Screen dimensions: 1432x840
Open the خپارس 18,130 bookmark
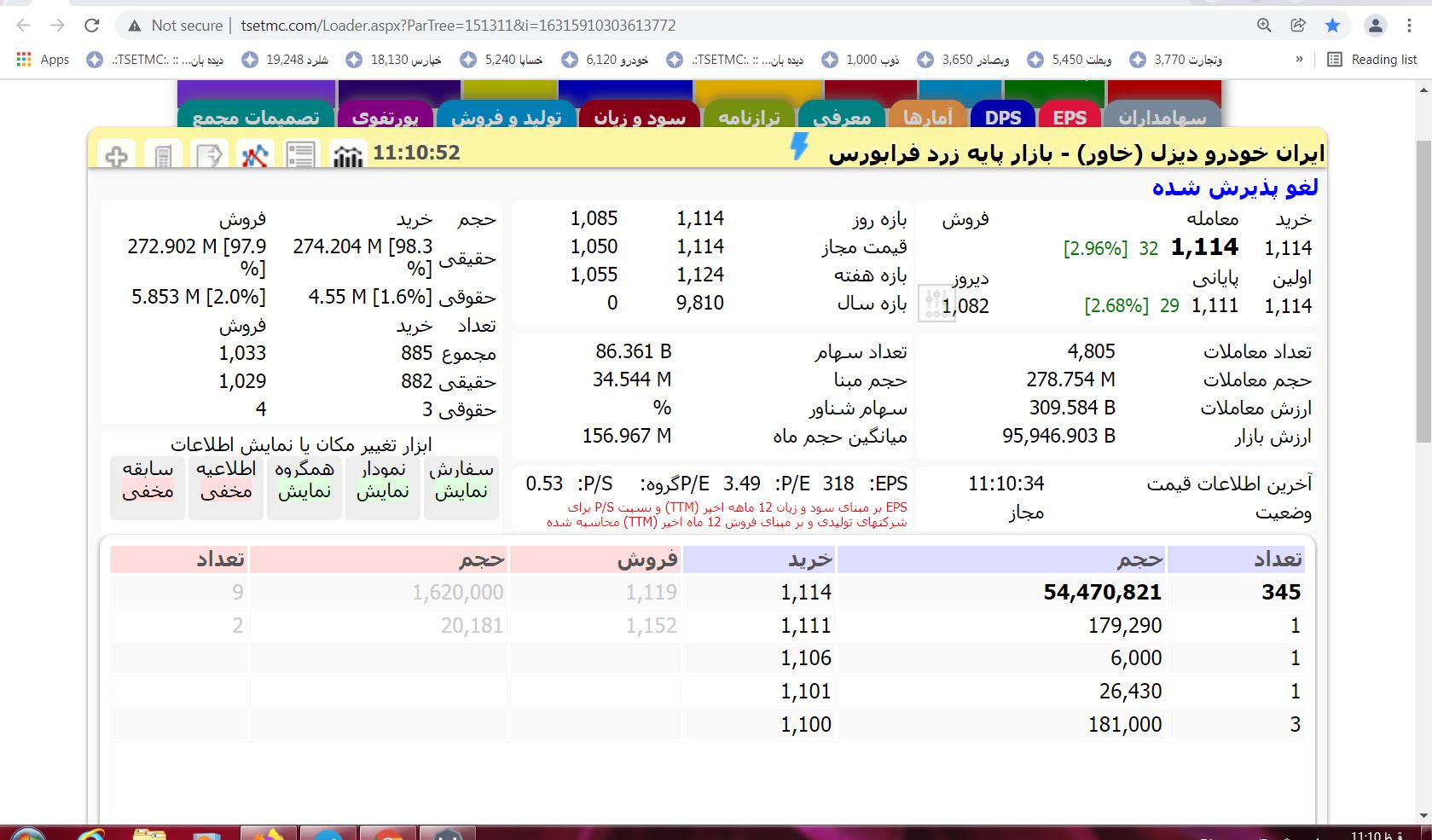393,60
